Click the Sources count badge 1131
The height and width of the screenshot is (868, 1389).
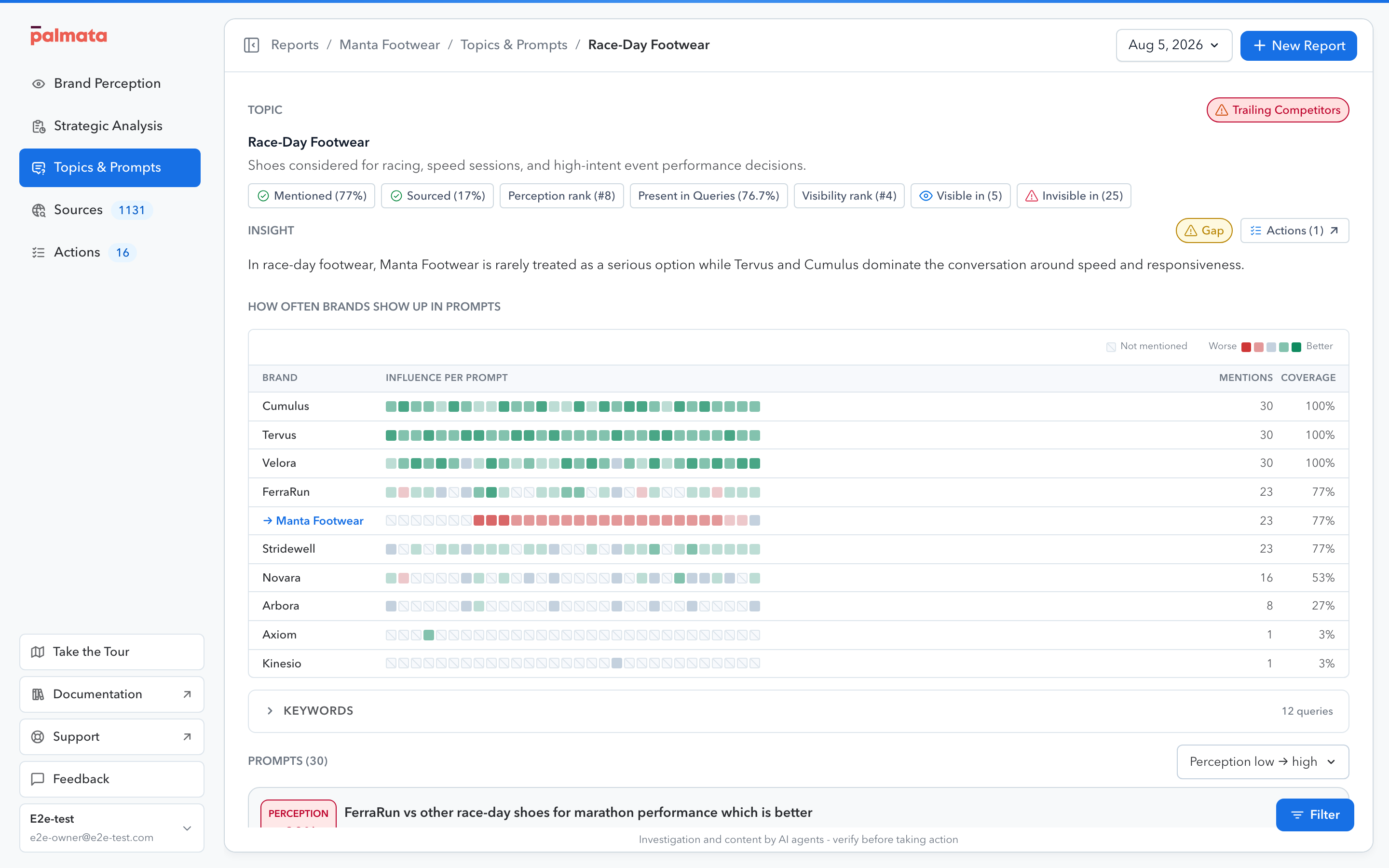coord(132,211)
